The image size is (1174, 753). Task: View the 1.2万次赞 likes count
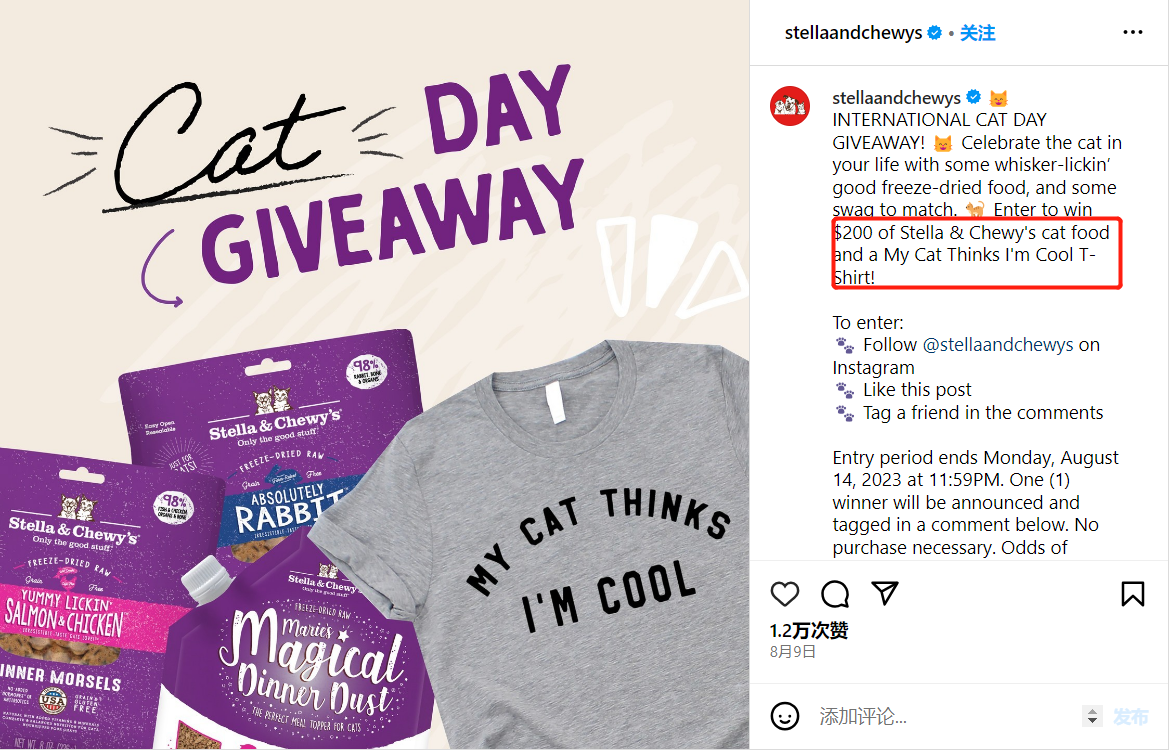809,630
